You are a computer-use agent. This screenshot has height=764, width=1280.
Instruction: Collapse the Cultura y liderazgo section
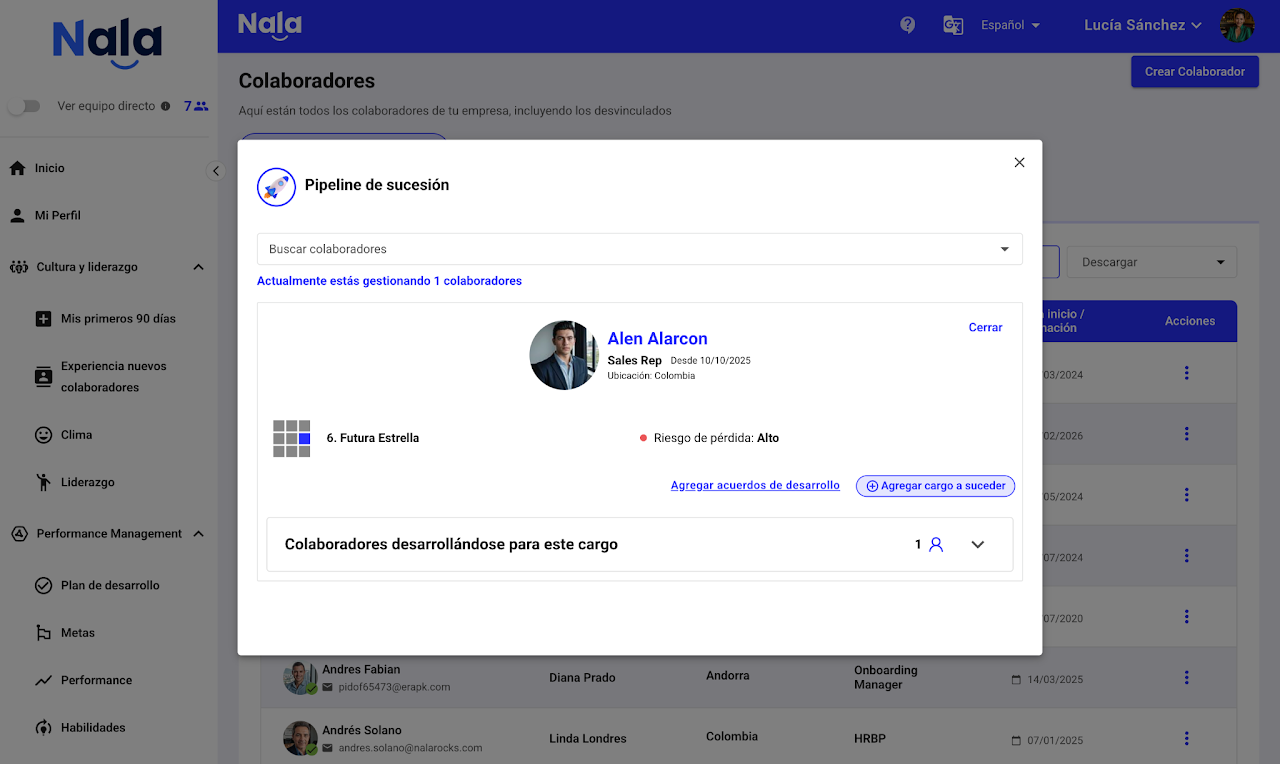[x=198, y=267]
